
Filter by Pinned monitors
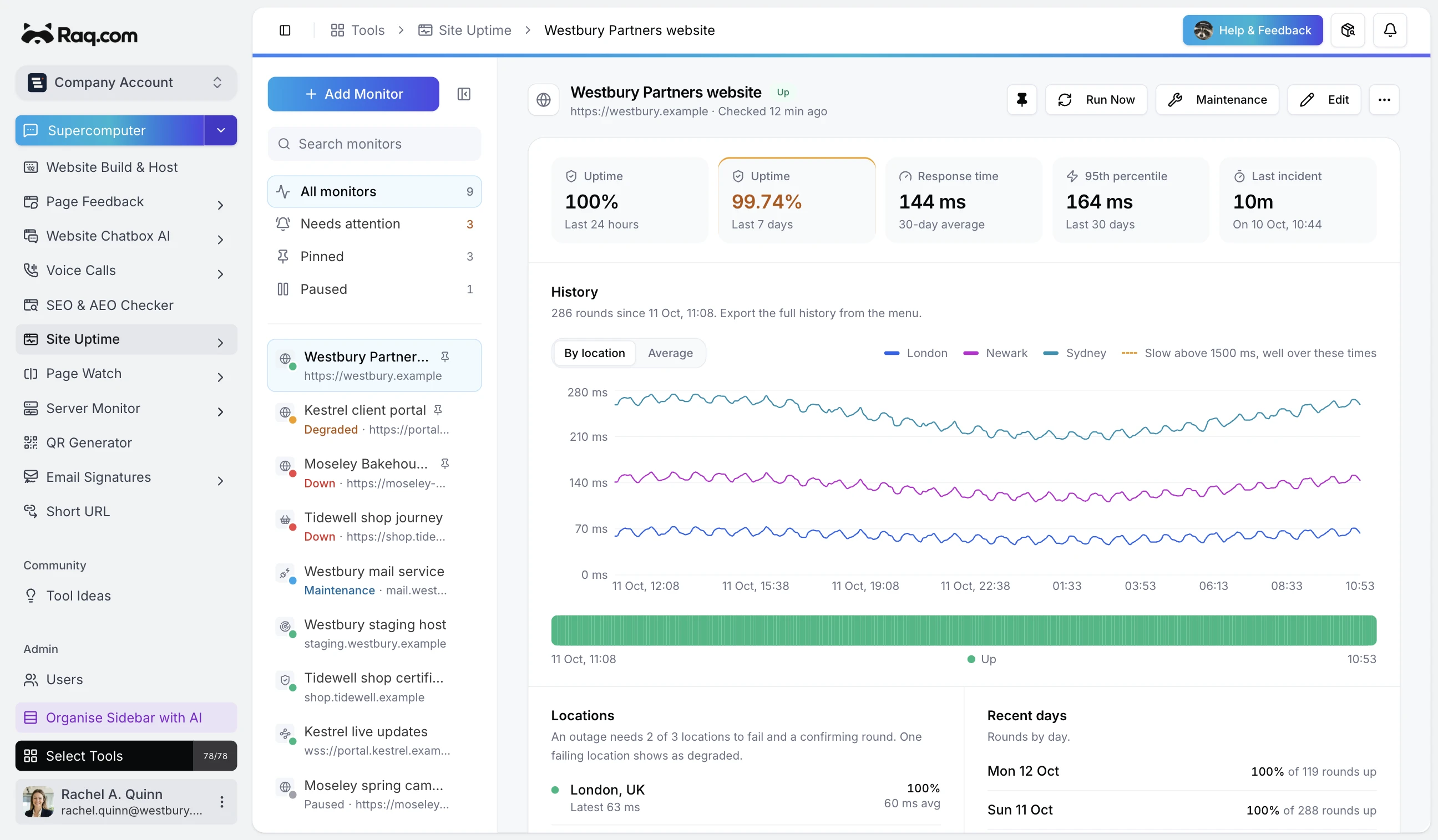tap(374, 257)
